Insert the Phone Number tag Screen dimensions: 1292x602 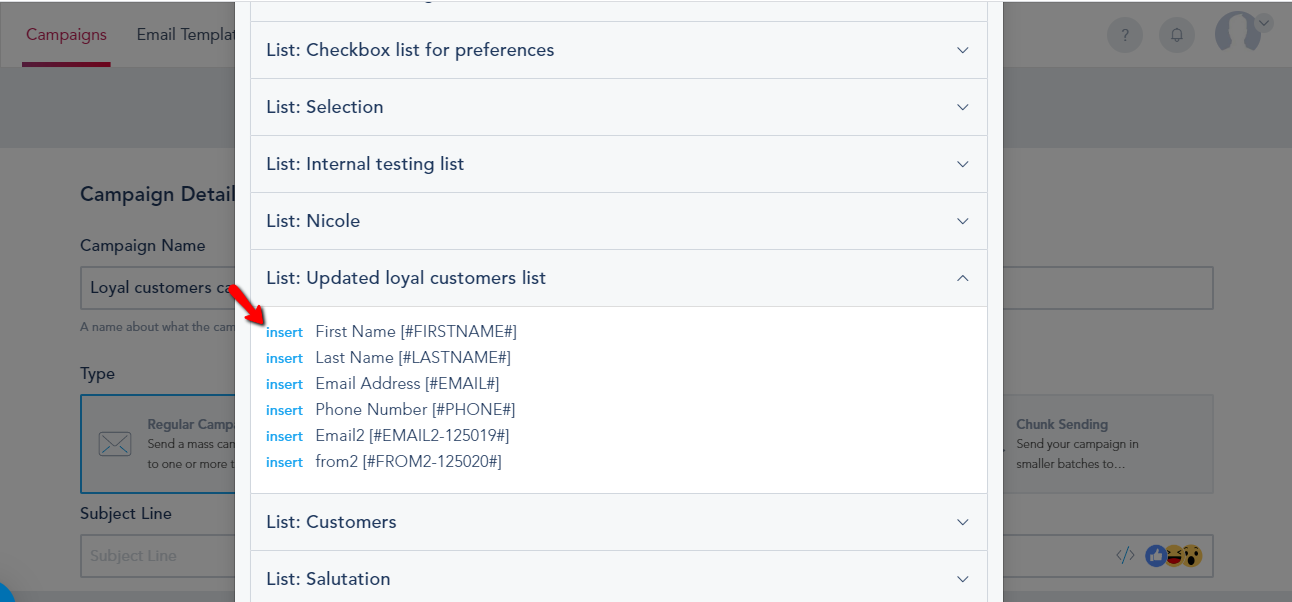tap(284, 411)
